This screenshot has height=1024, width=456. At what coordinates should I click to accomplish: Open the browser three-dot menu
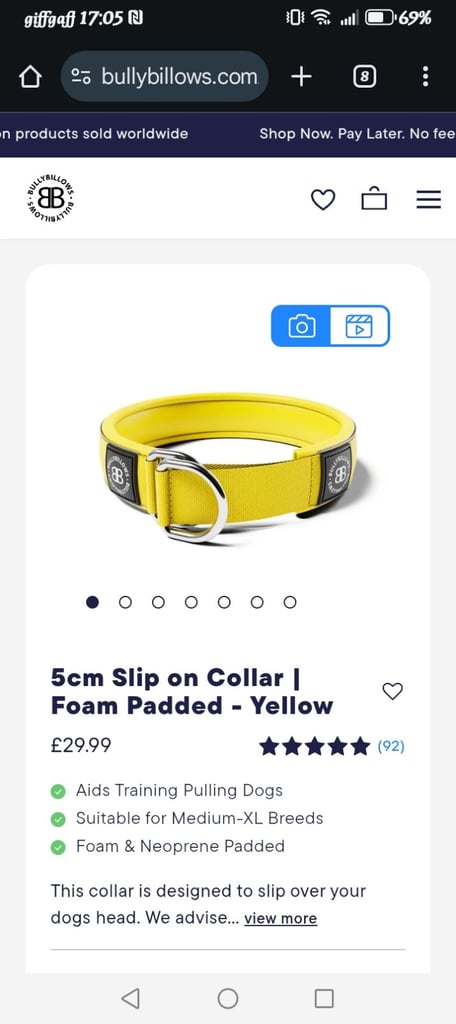click(x=425, y=77)
